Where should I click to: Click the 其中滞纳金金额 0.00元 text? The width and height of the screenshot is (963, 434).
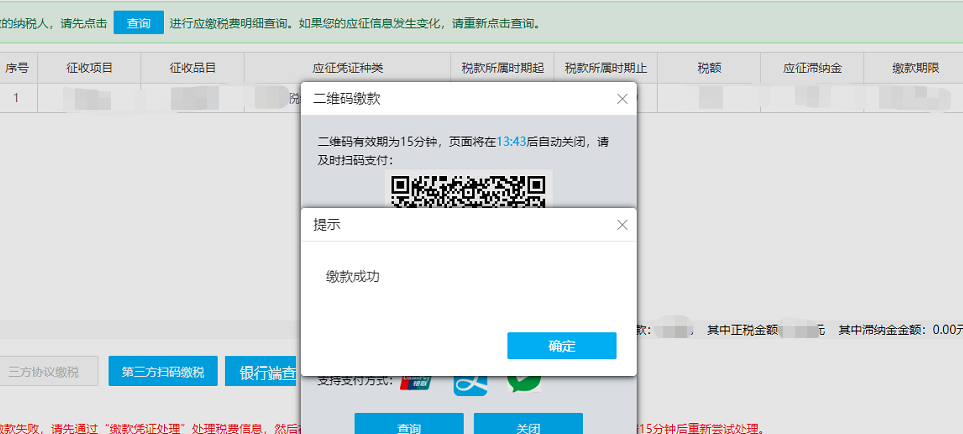pyautogui.click(x=901, y=330)
